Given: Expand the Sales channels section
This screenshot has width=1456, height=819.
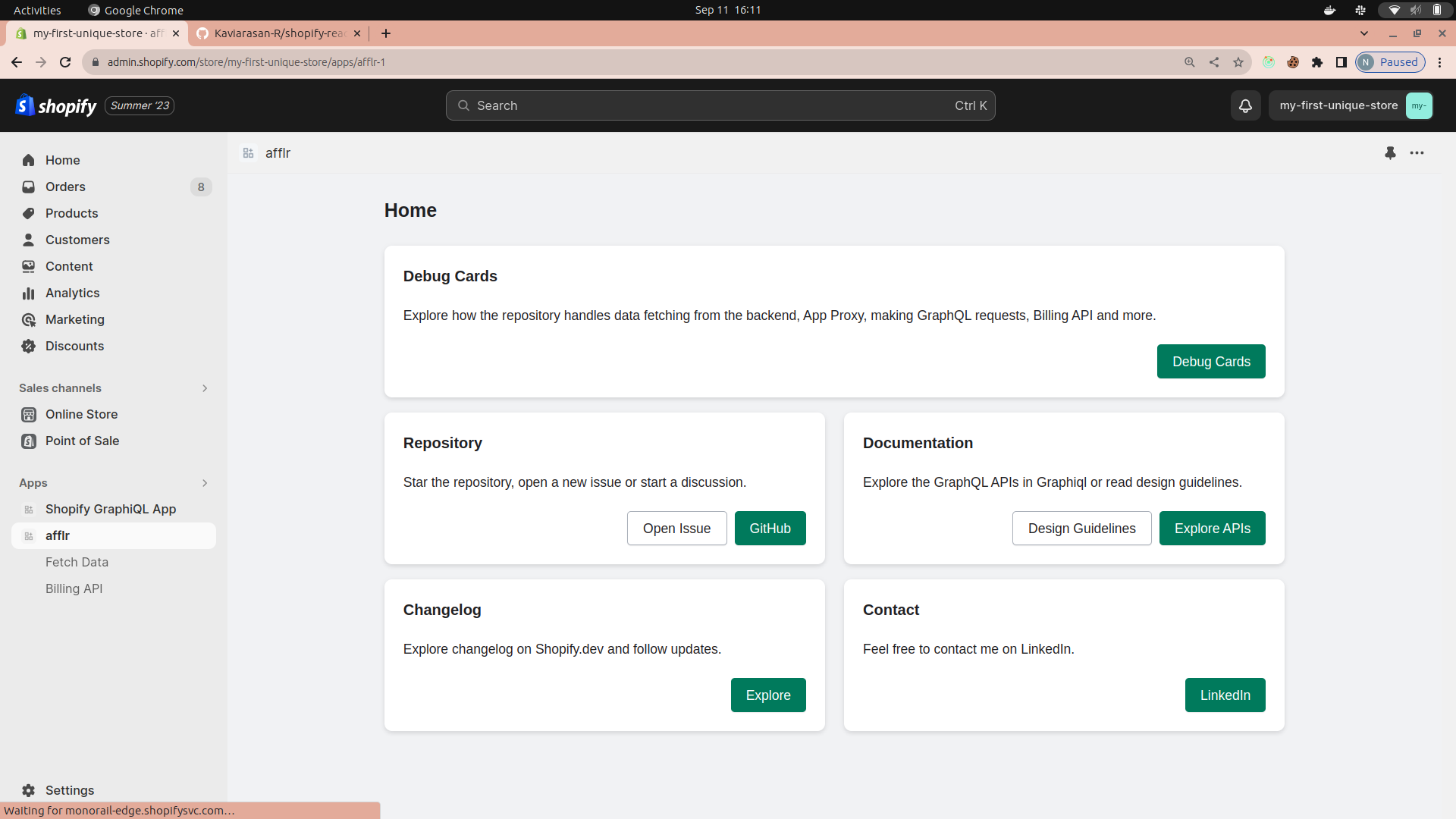Looking at the screenshot, I should [204, 388].
